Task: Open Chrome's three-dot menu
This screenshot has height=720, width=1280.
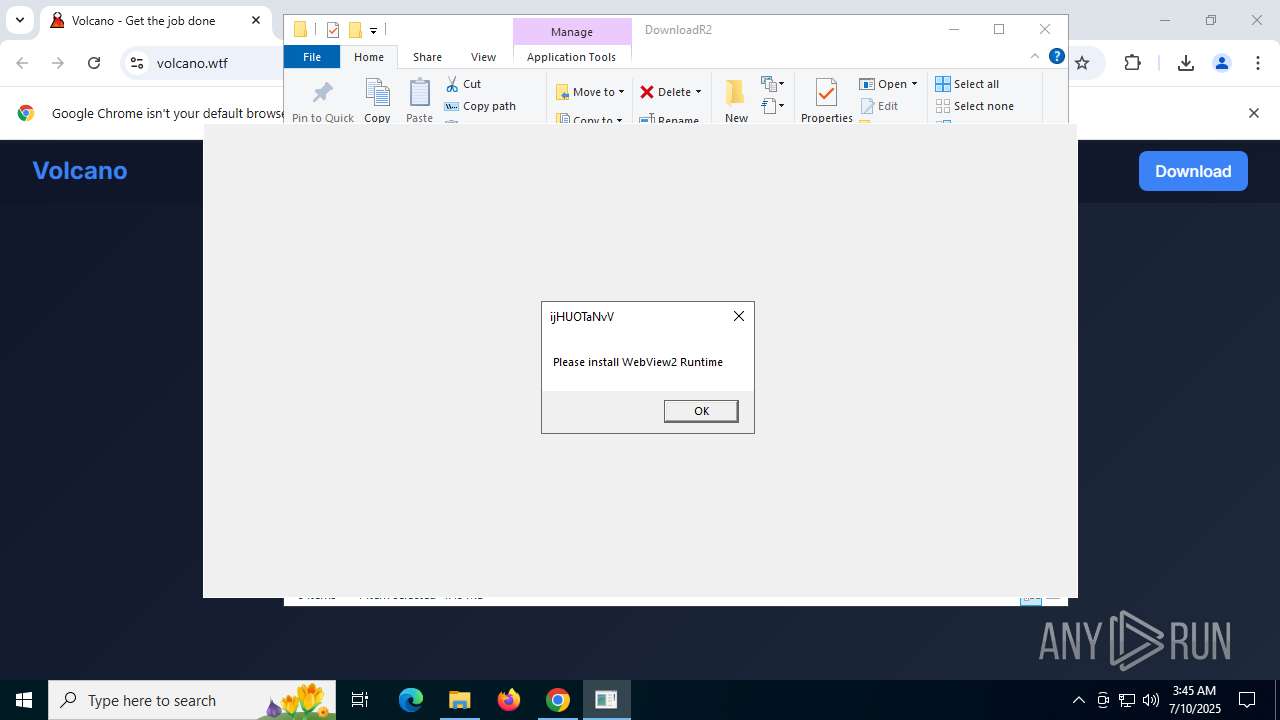Action: 1257,63
